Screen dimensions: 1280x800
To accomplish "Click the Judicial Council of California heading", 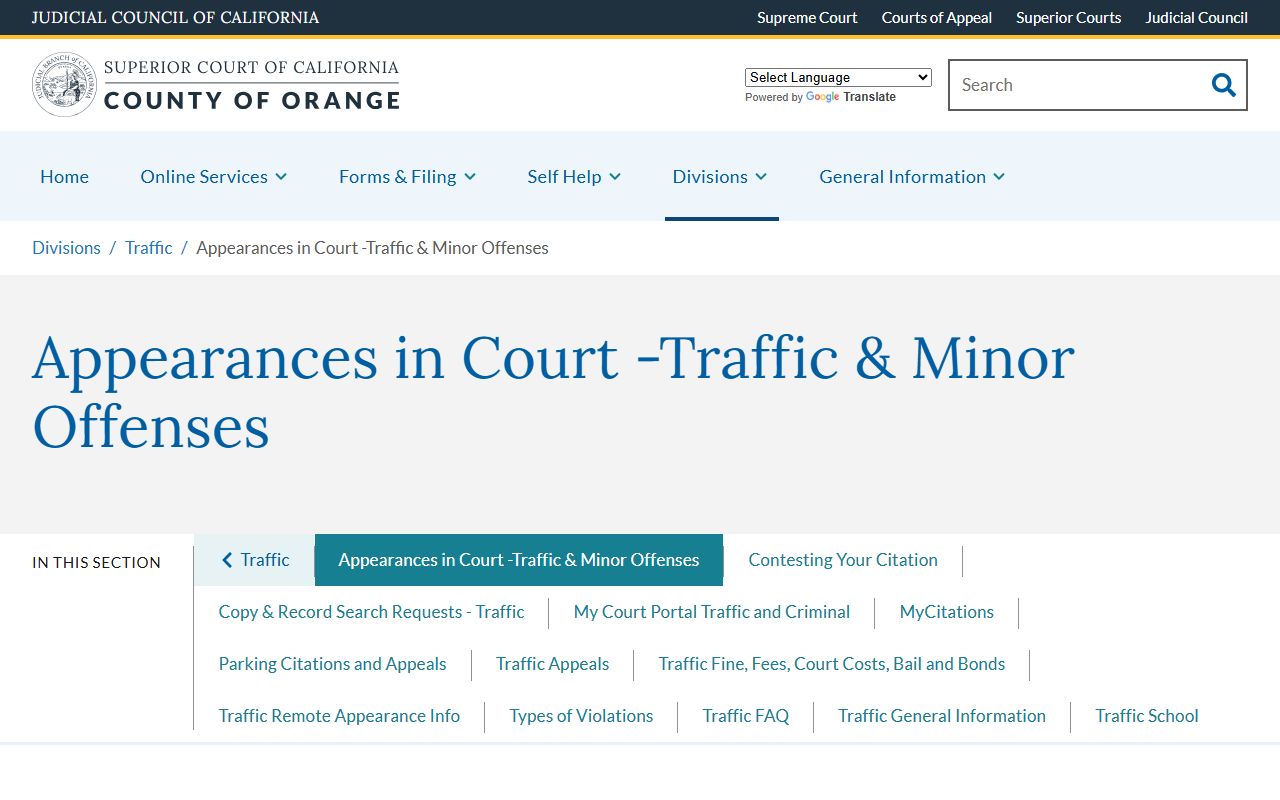I will coord(176,18).
